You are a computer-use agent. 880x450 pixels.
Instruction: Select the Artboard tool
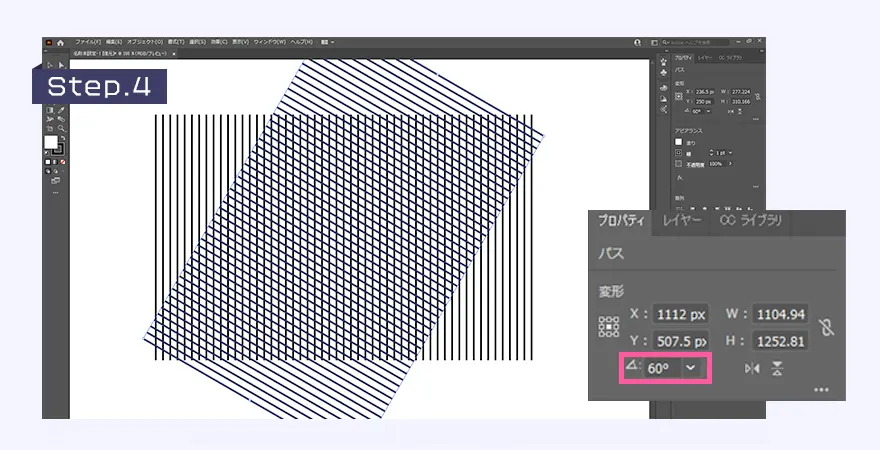pos(49,128)
